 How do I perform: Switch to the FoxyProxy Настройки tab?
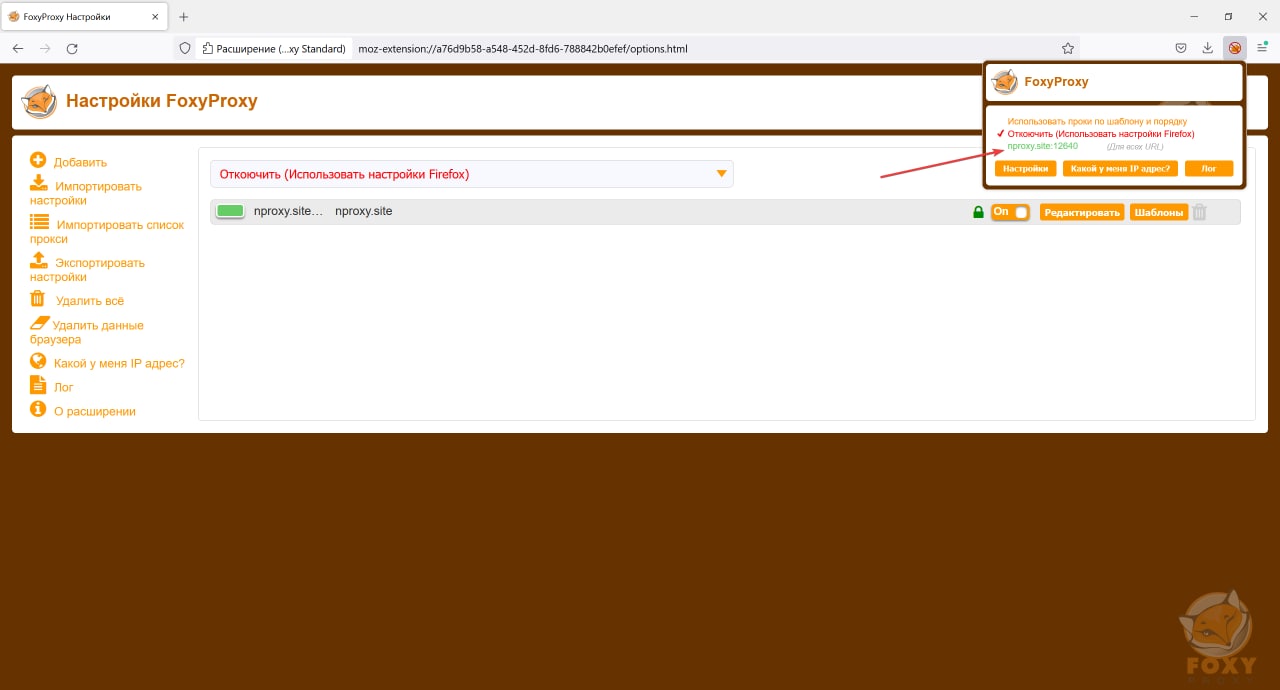82,16
